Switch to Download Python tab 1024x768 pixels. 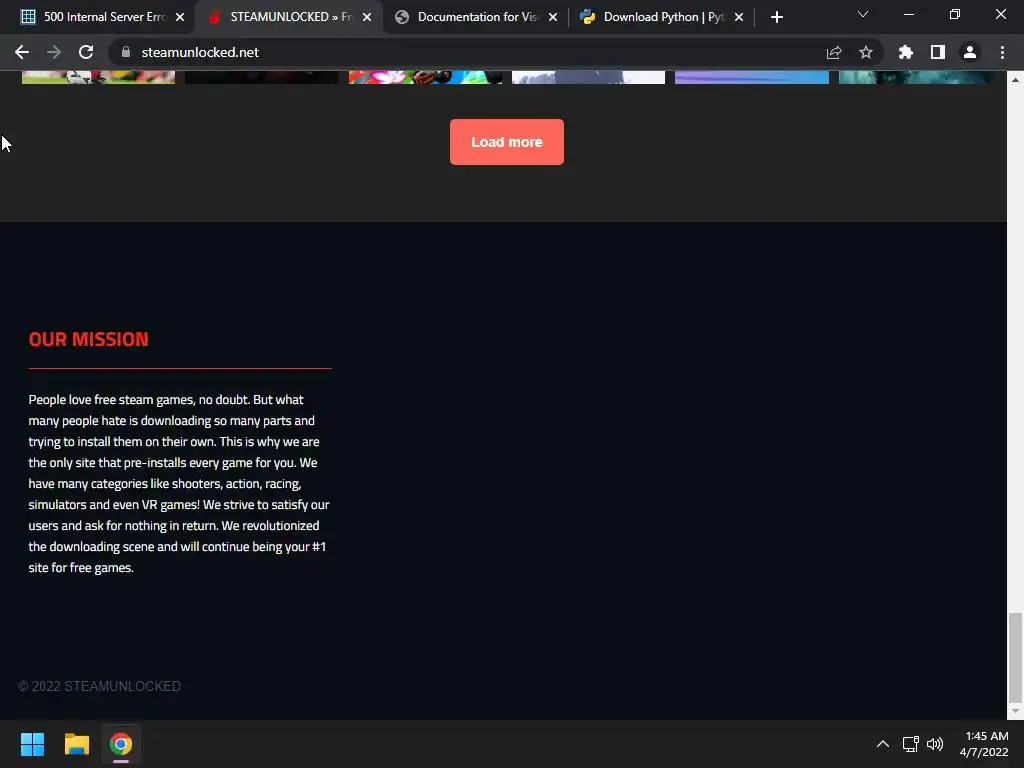(x=662, y=17)
